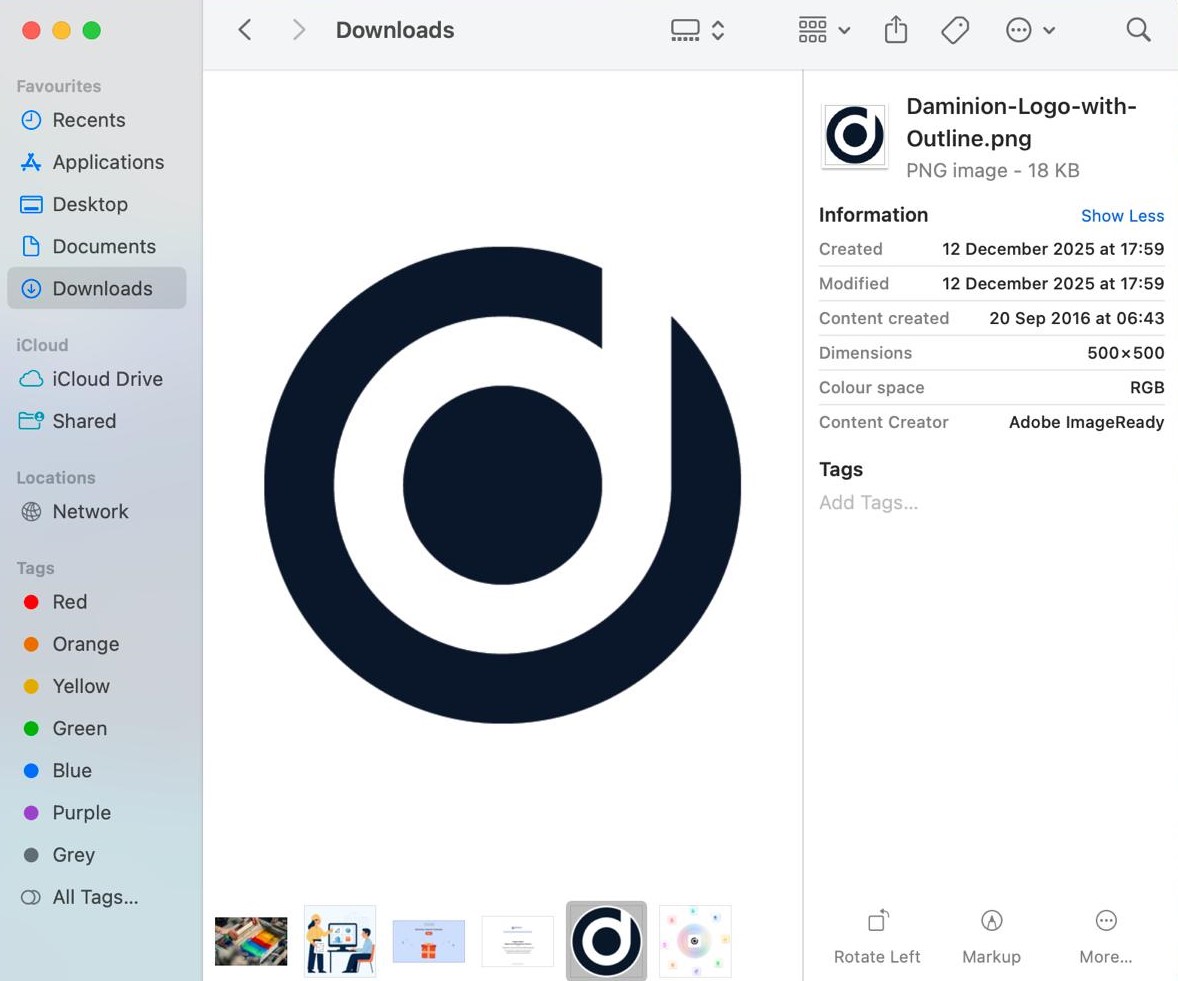
Task: Expand the group-by options dropdown
Action: click(x=824, y=31)
